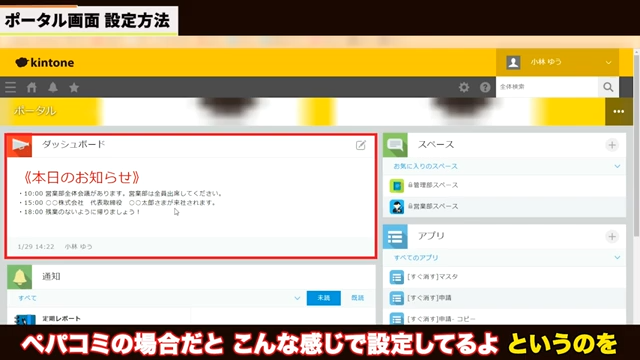640x360 pixels.
Task: Click the 18:00 残業 announcement line
Action: (80, 212)
